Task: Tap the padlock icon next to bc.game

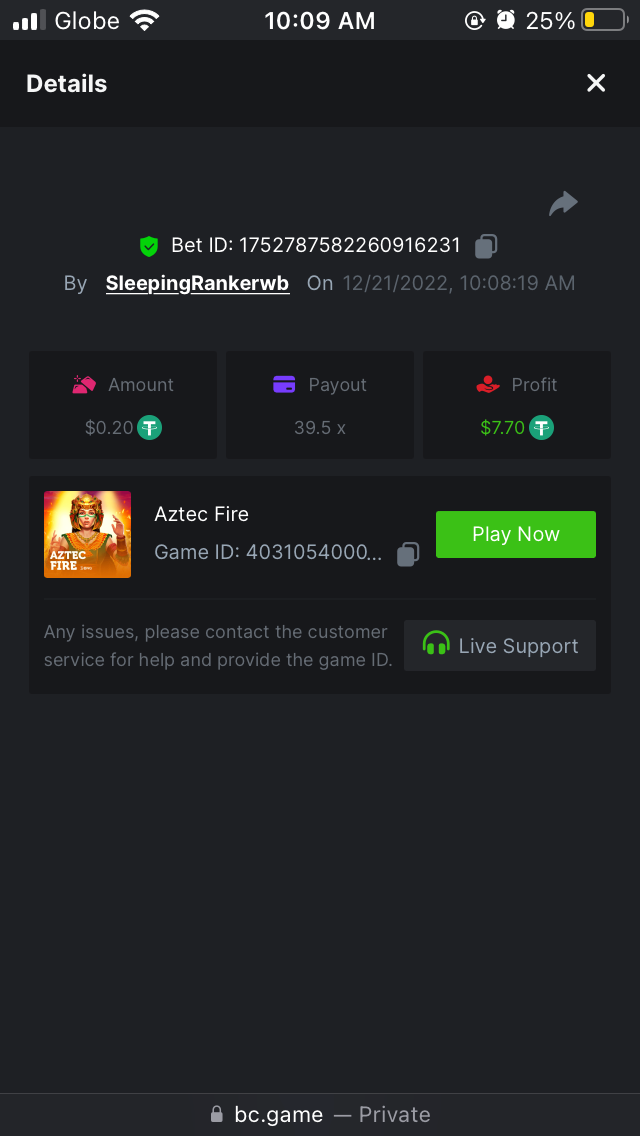Action: [216, 1114]
